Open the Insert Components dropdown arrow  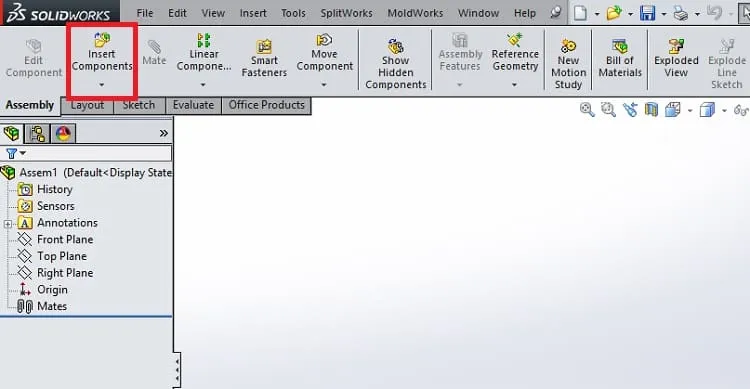point(101,85)
